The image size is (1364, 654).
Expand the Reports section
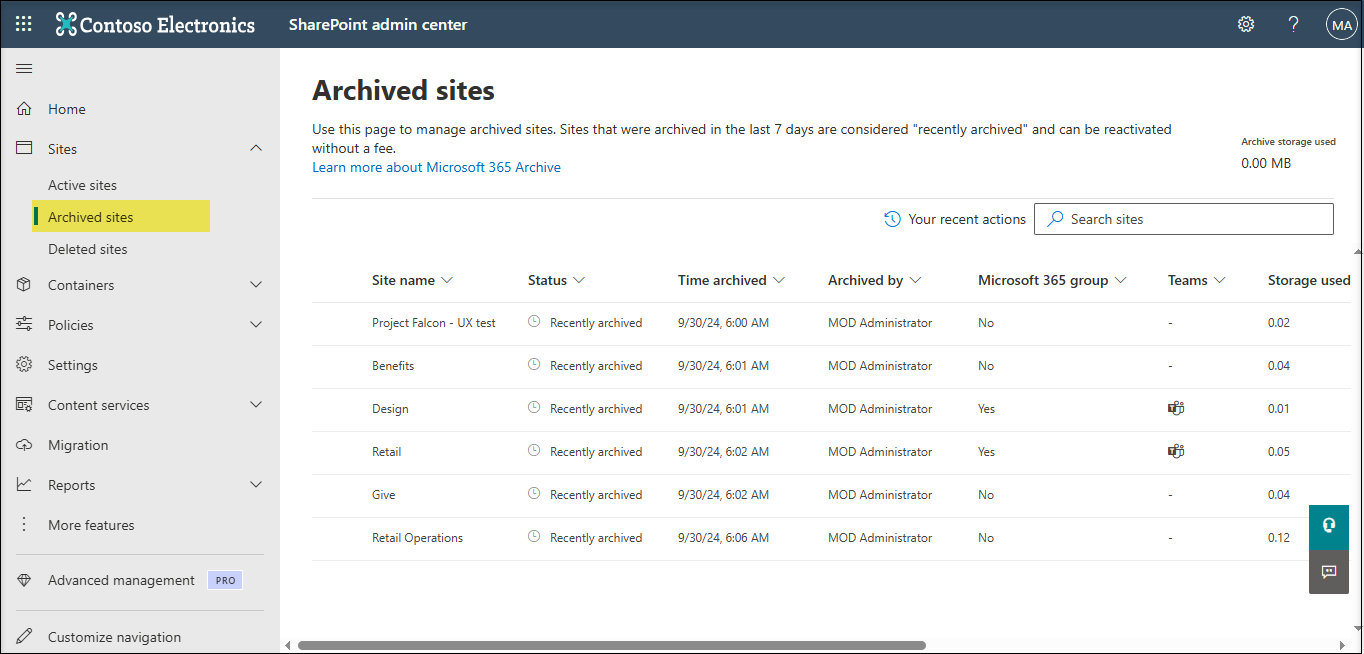256,484
